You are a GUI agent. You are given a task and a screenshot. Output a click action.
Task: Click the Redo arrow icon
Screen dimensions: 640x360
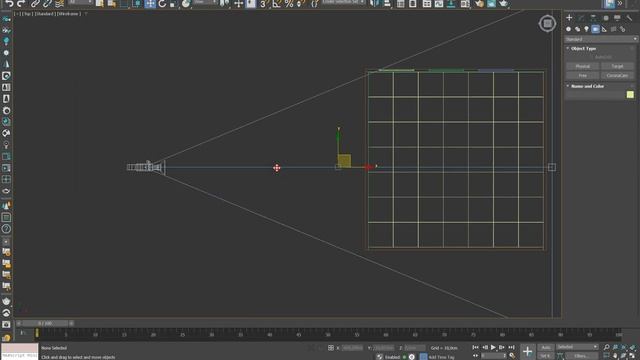click(21, 4)
